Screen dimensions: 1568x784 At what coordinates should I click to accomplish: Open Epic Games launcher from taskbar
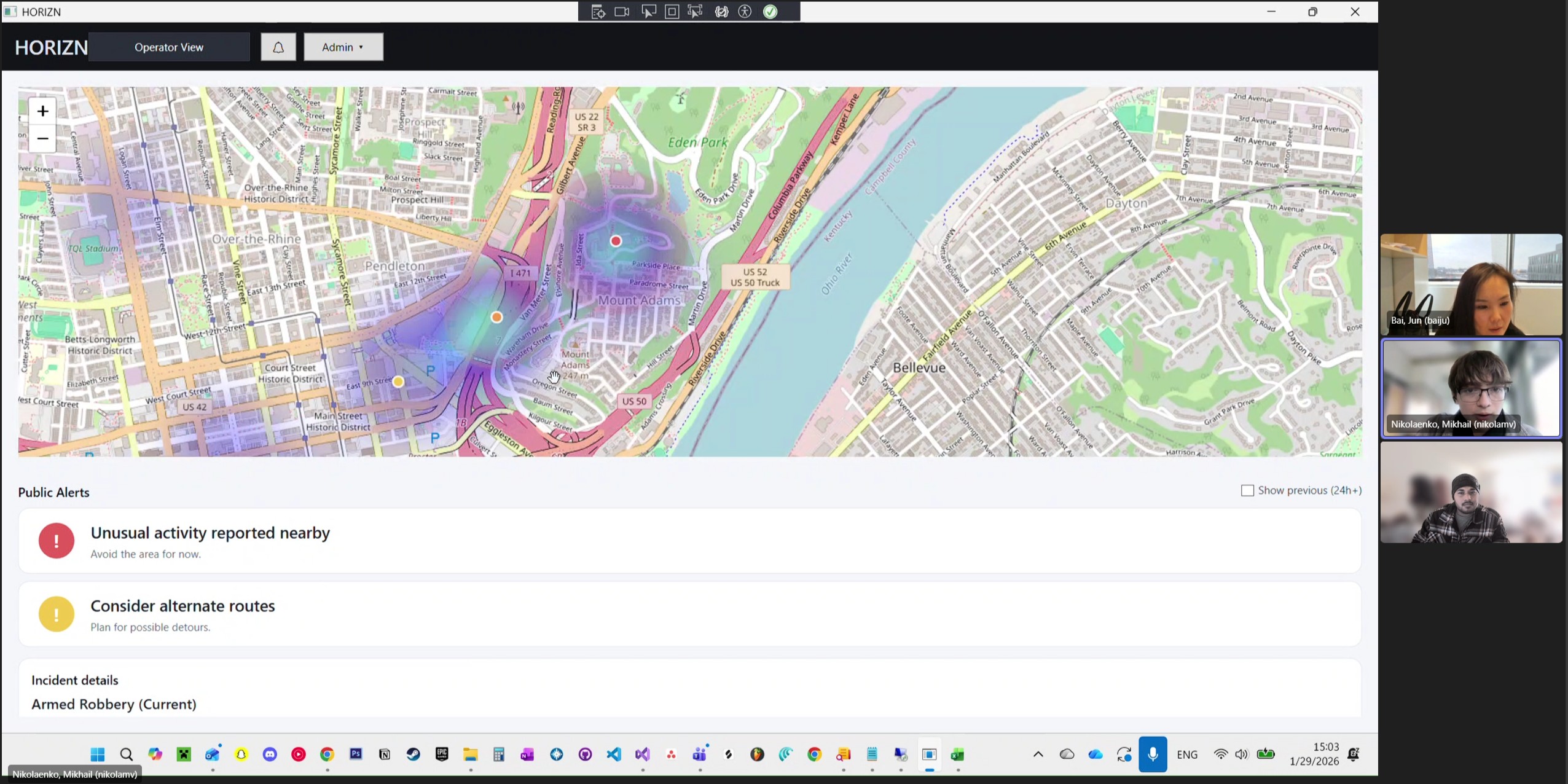[442, 755]
